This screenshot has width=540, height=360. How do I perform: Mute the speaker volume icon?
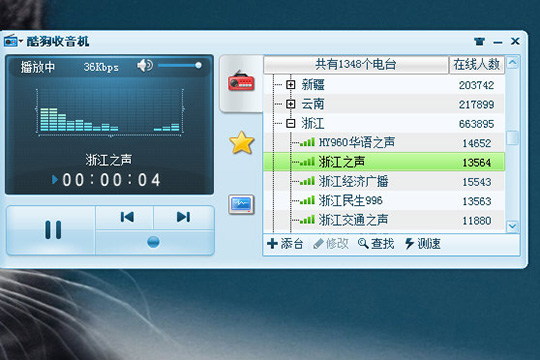click(145, 65)
